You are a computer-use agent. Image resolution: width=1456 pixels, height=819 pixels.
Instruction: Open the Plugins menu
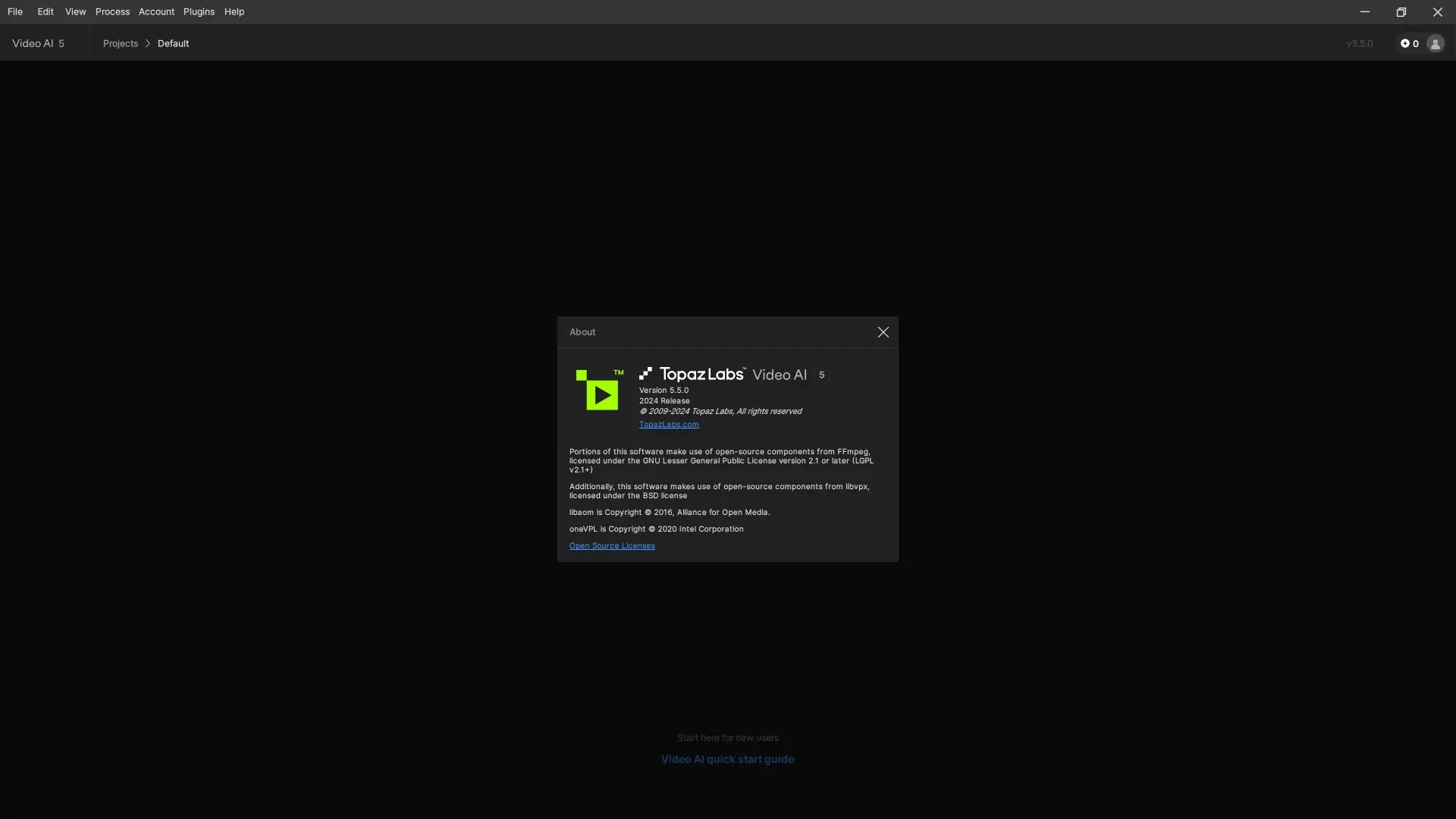click(199, 11)
